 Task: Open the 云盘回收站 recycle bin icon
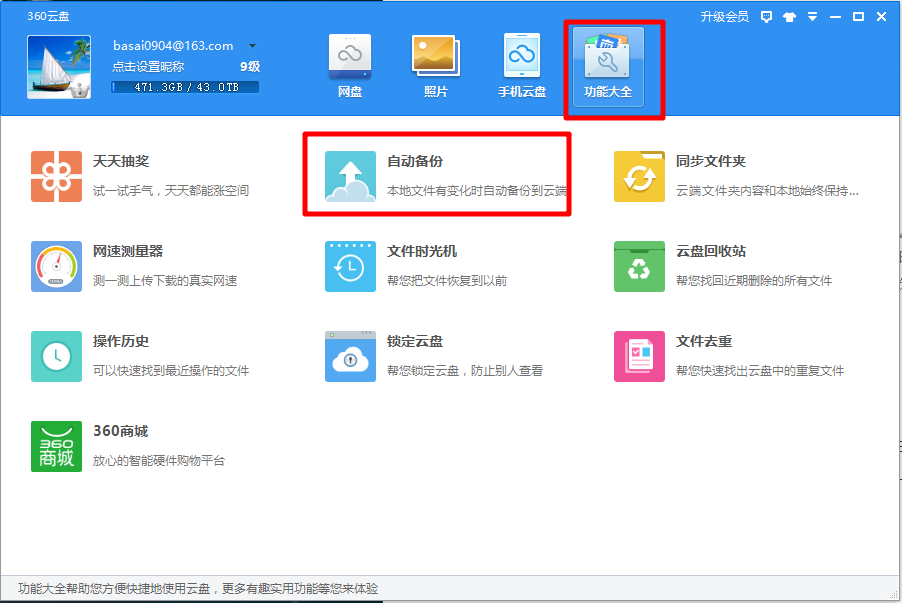[639, 266]
